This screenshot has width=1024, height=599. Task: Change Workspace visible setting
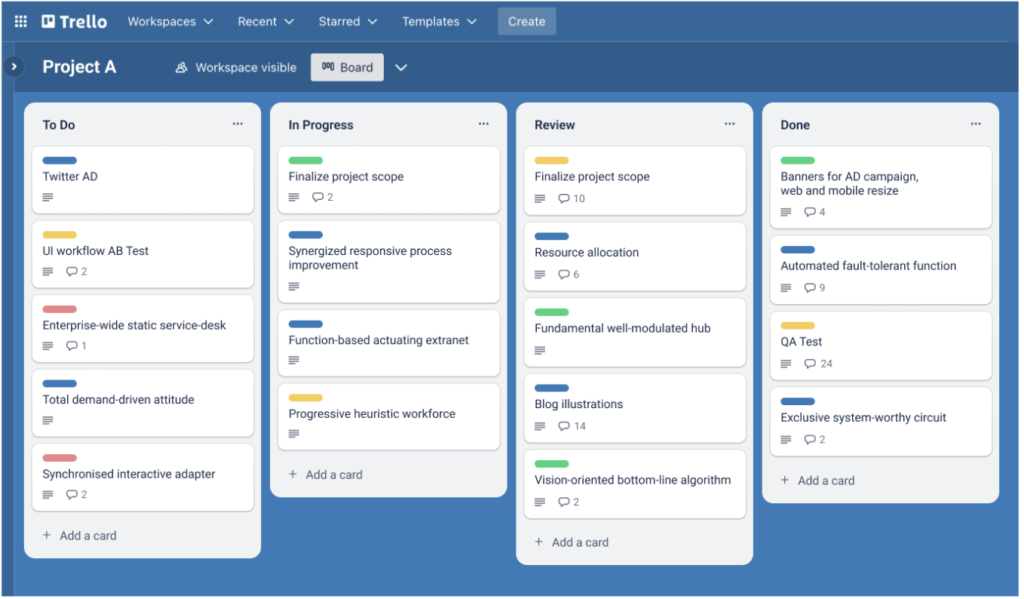pos(236,67)
